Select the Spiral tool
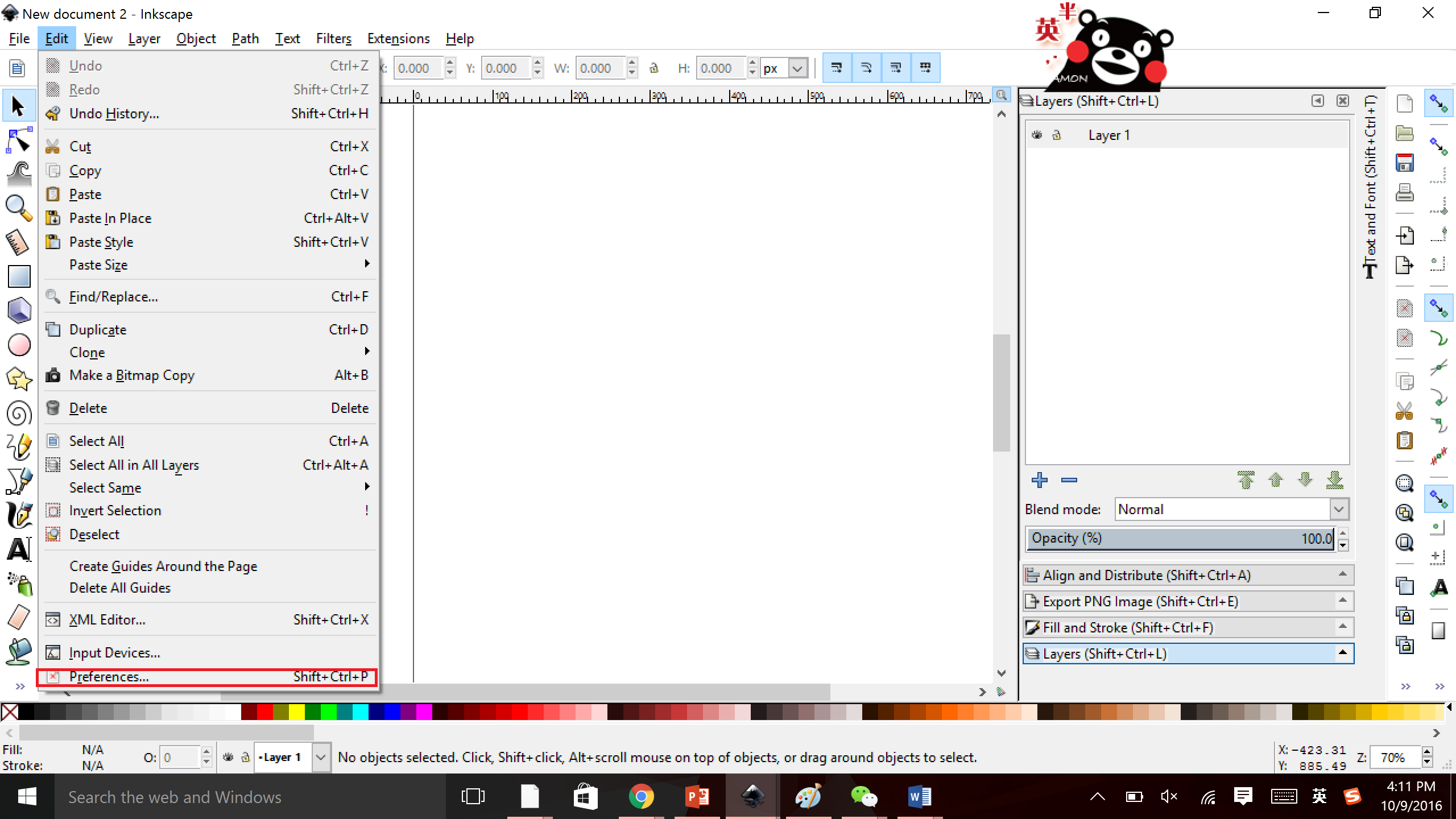The image size is (1456, 819). click(x=19, y=413)
